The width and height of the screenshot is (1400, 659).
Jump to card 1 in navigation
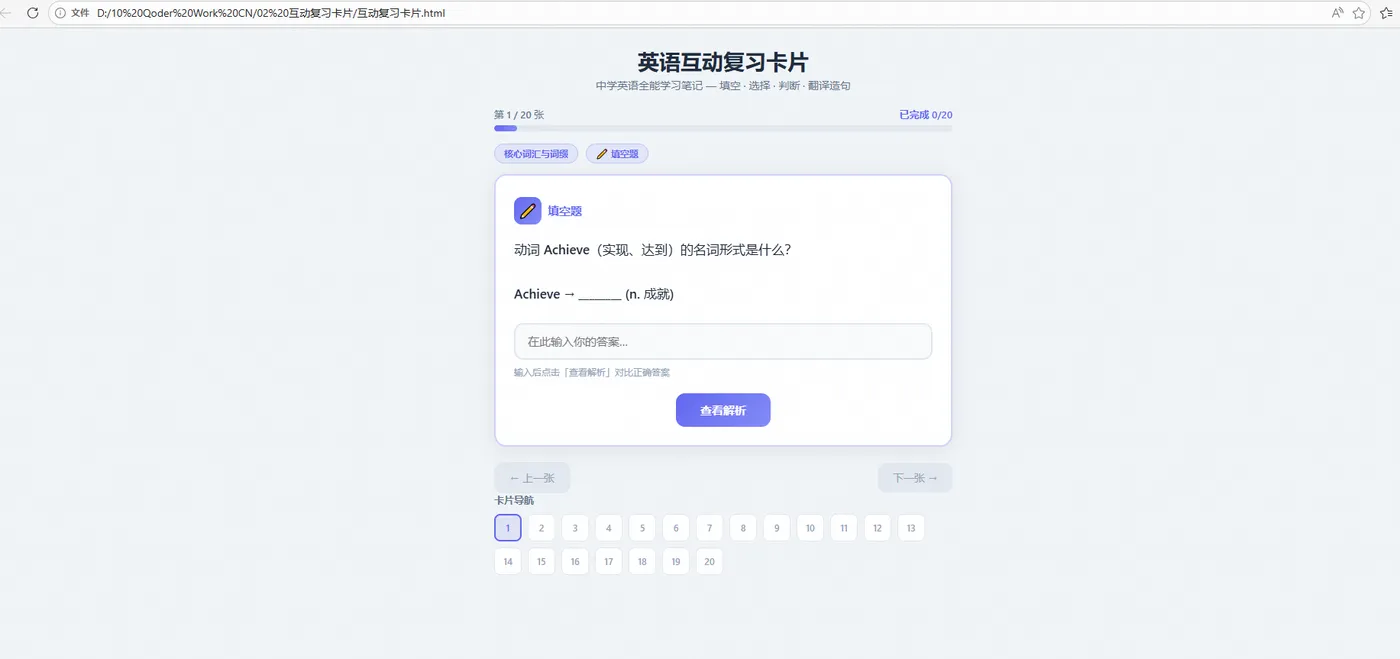(x=508, y=528)
